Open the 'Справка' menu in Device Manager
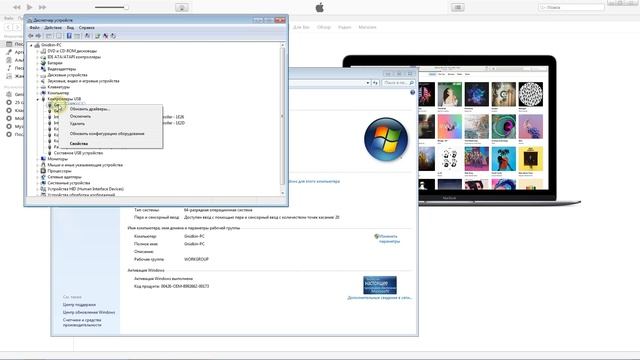The height and width of the screenshot is (360, 640). click(87, 28)
